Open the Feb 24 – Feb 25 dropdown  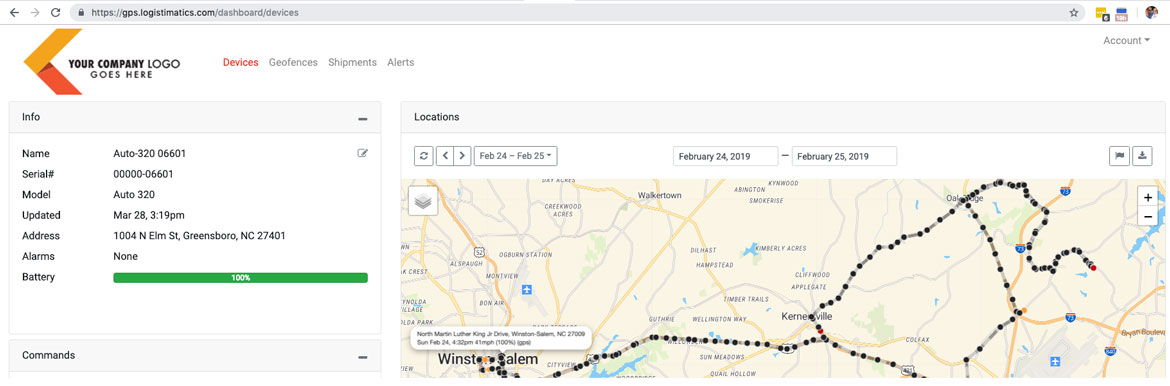point(516,156)
